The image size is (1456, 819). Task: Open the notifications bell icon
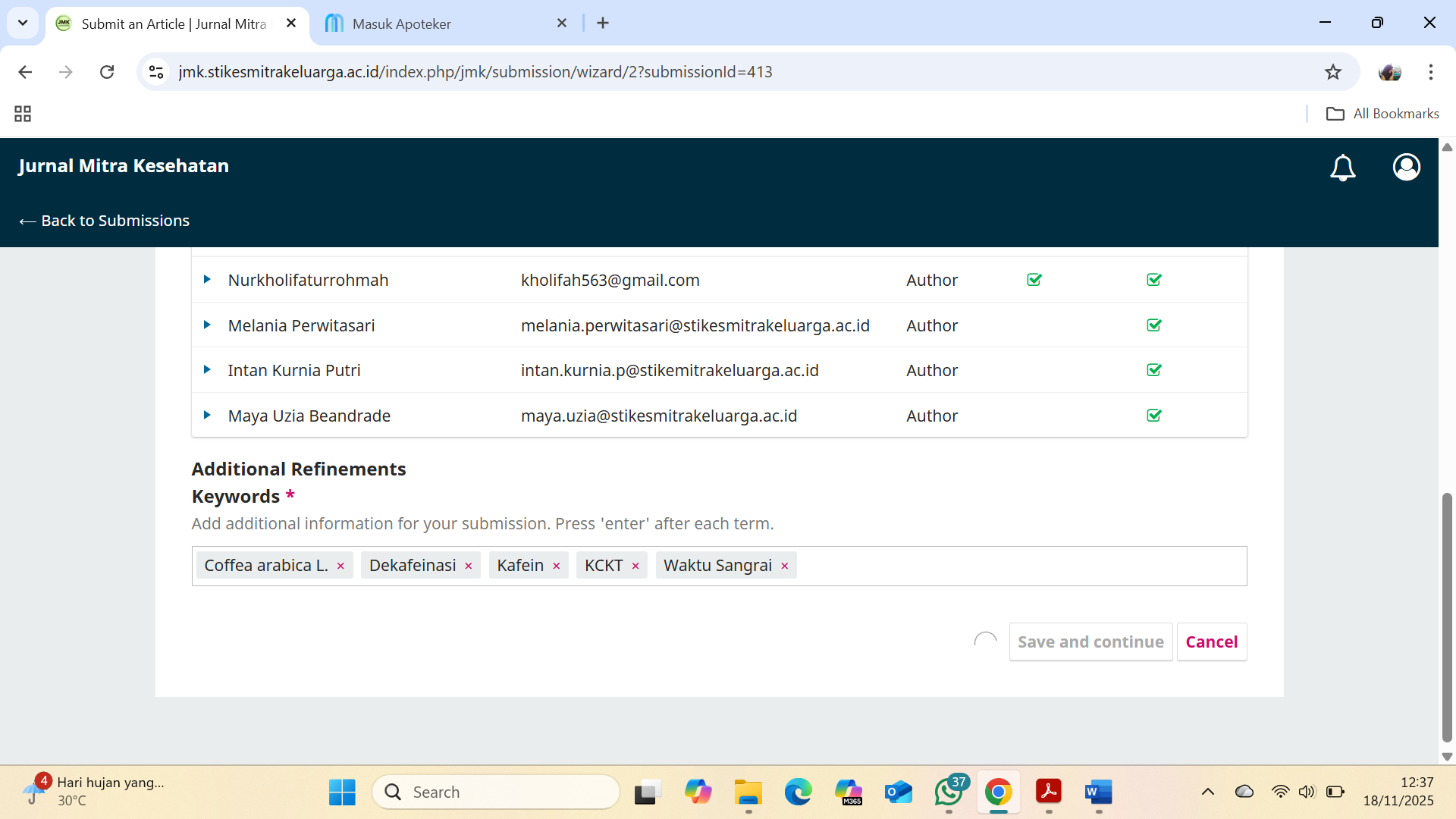1342,168
